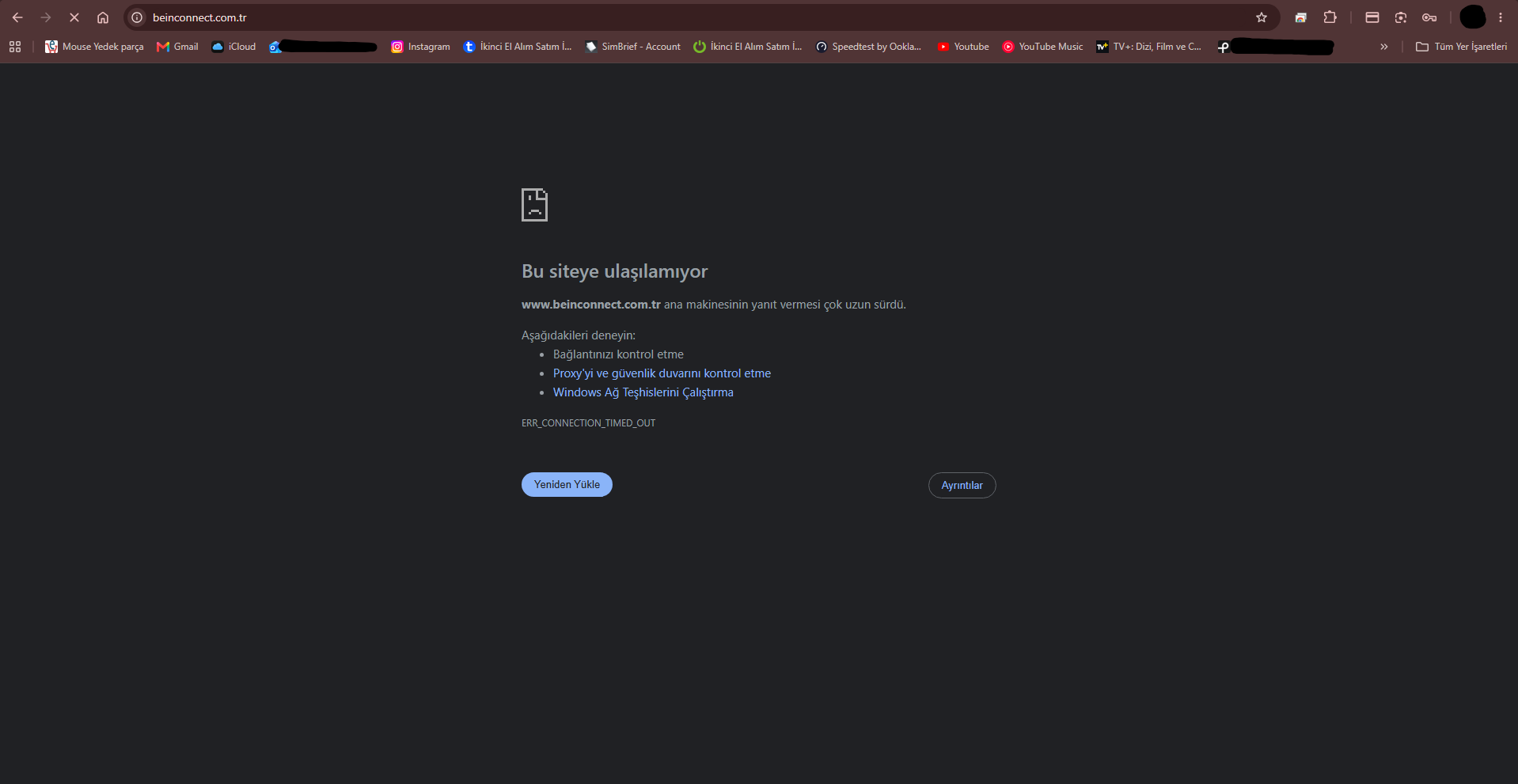Stop loading the page

tap(74, 17)
